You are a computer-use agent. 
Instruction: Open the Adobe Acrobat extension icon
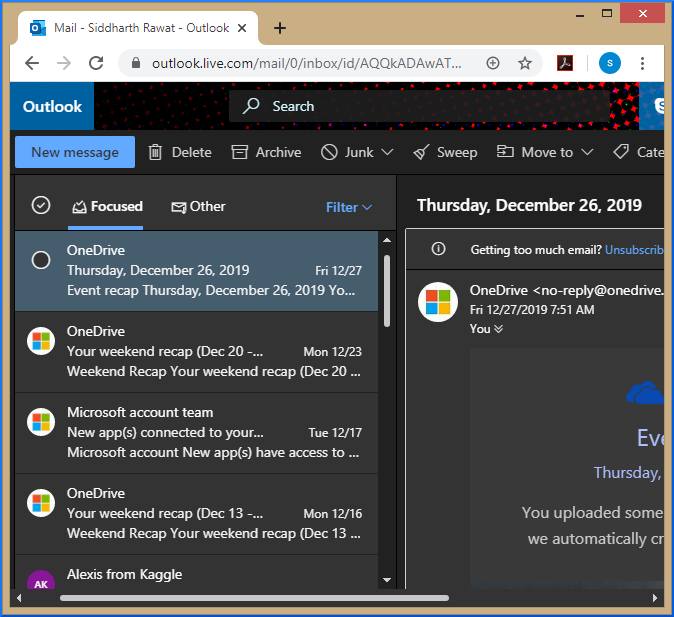point(565,63)
